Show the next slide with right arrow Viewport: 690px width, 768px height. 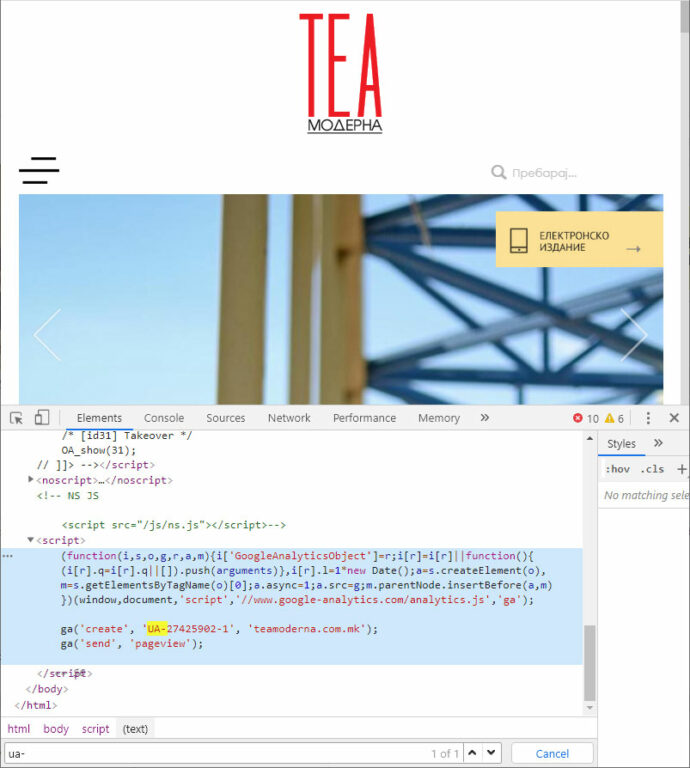tap(634, 335)
